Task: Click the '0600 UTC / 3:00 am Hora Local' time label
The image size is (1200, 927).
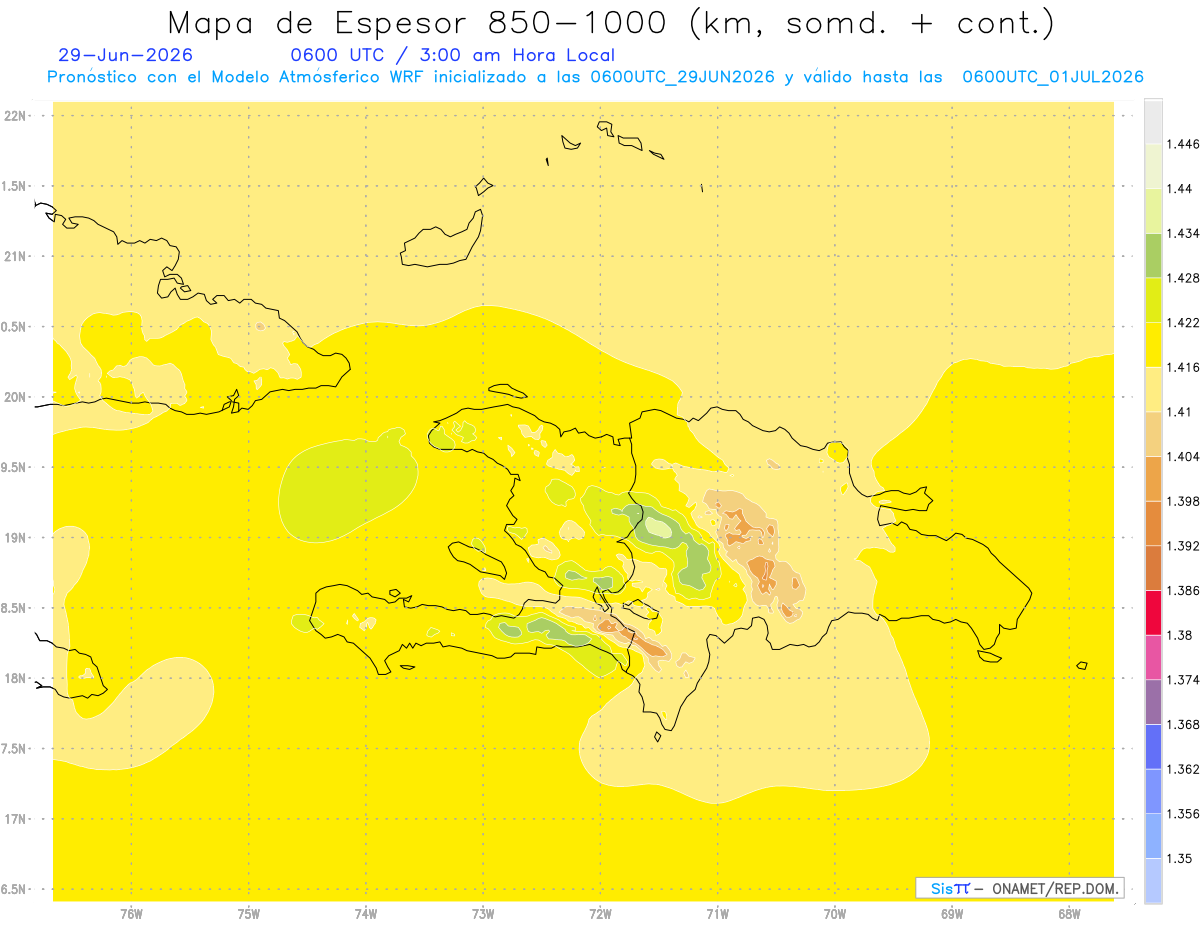Action: pyautogui.click(x=452, y=56)
